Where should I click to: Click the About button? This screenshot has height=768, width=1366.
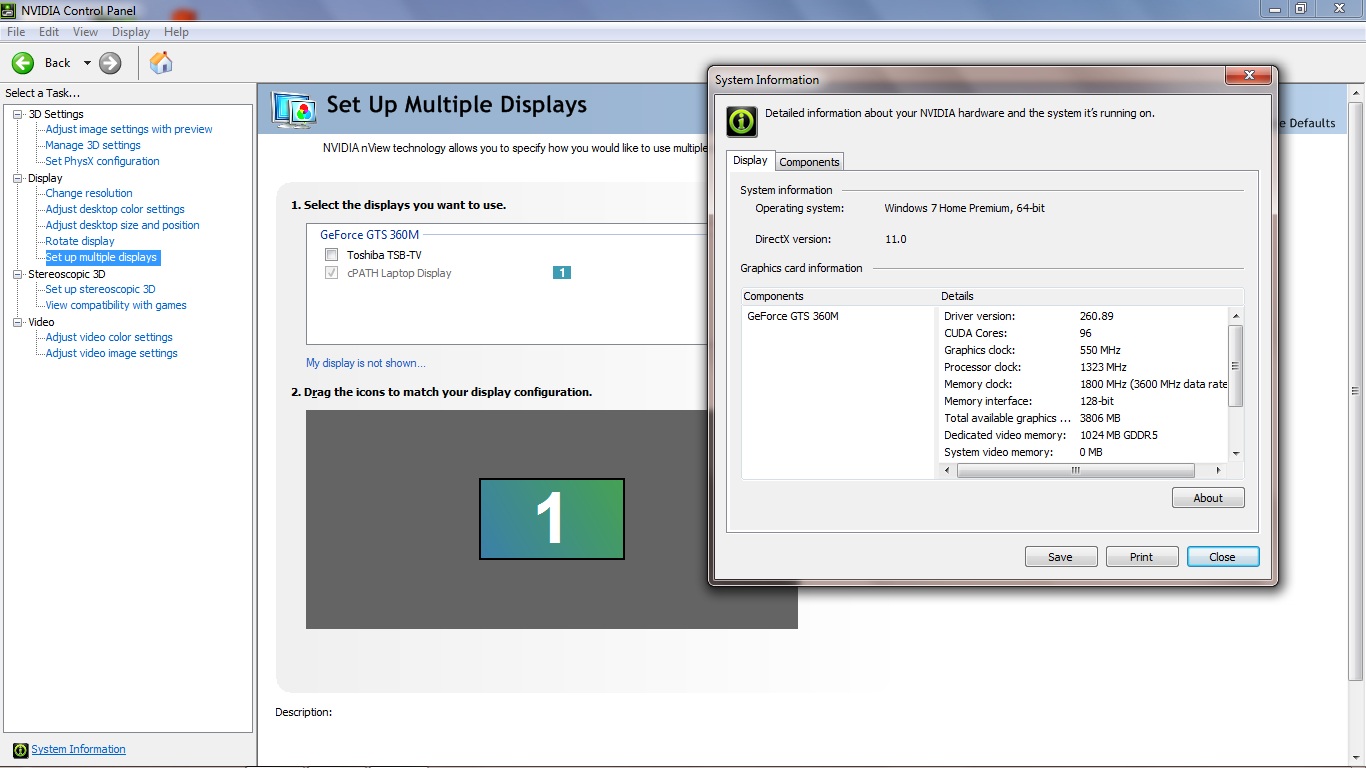(1208, 498)
